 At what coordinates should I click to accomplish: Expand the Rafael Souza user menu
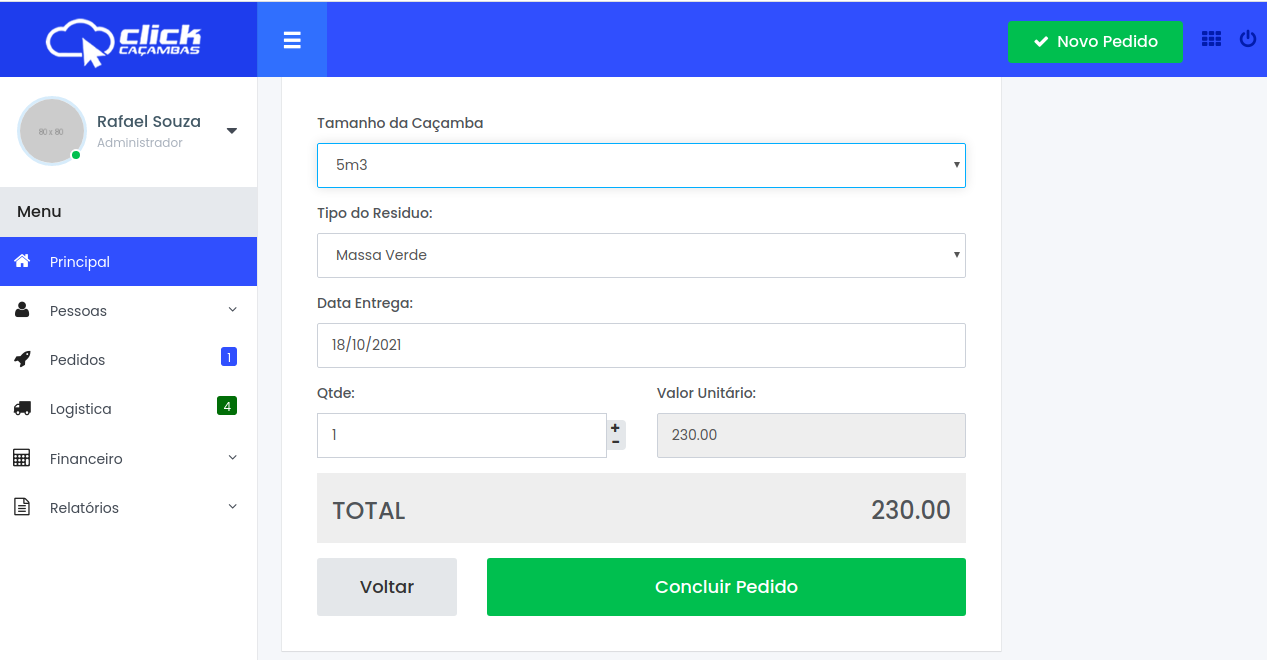pos(231,130)
